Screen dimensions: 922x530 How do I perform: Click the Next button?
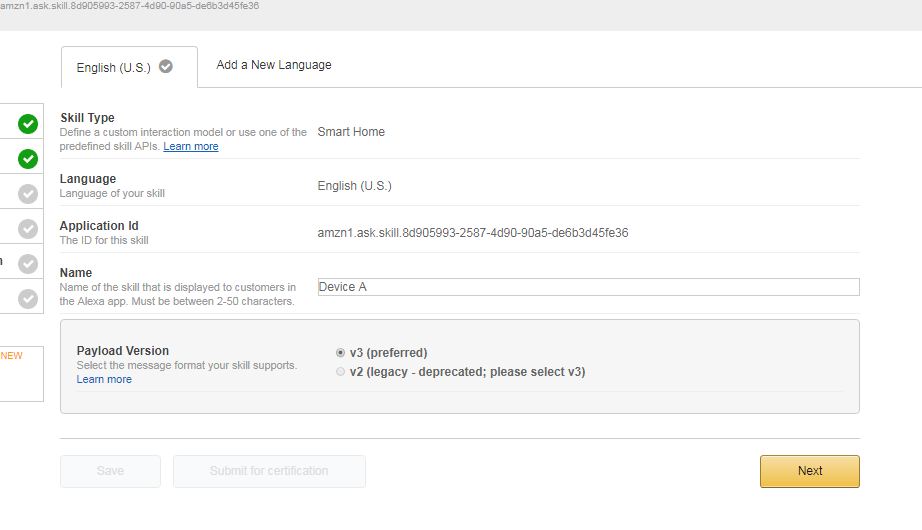pyautogui.click(x=810, y=471)
